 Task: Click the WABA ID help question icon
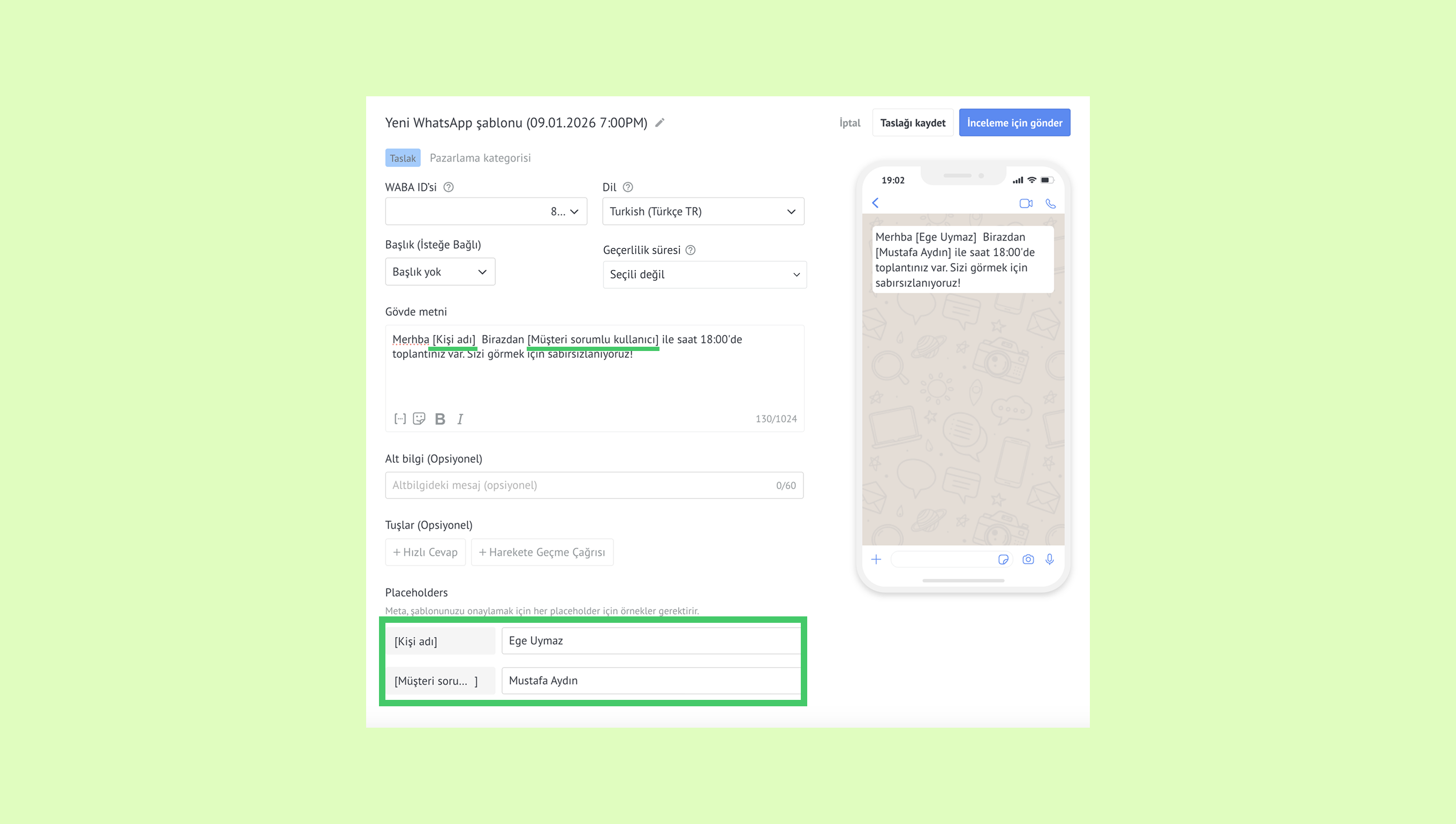click(x=449, y=187)
